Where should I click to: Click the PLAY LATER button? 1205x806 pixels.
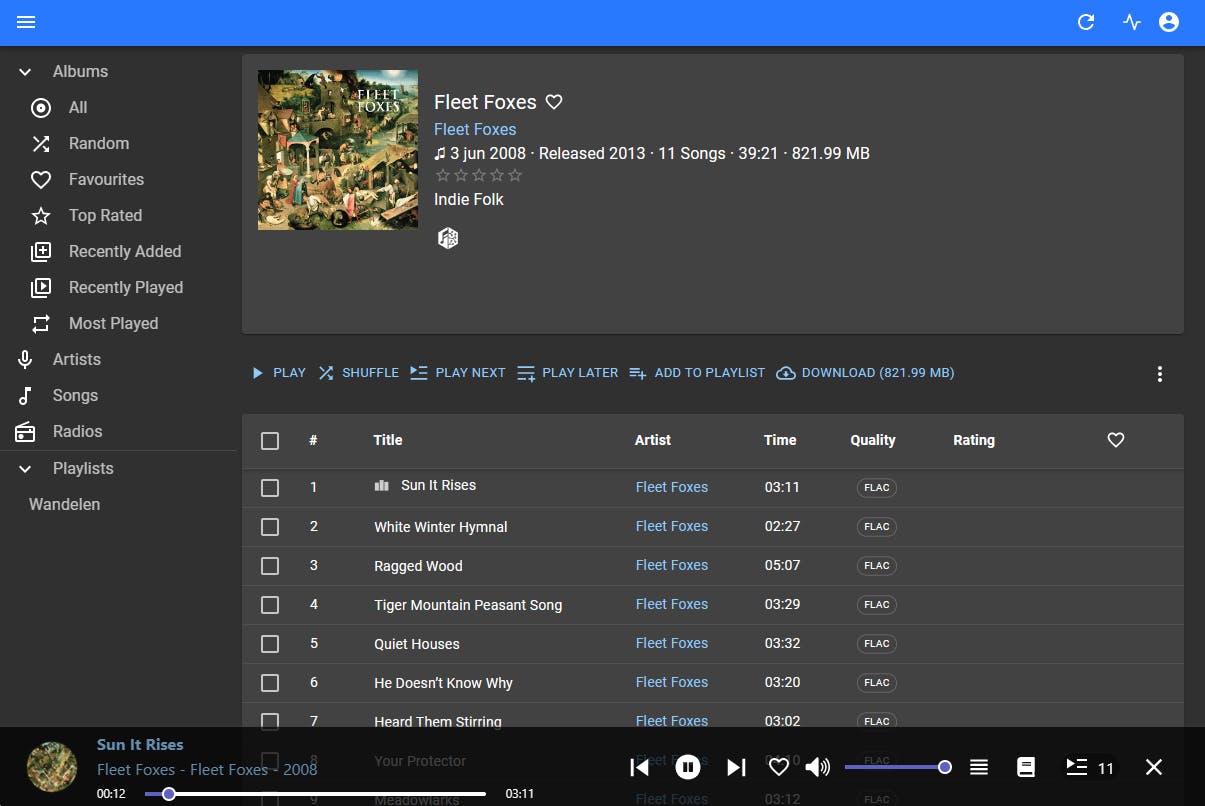pyautogui.click(x=567, y=373)
